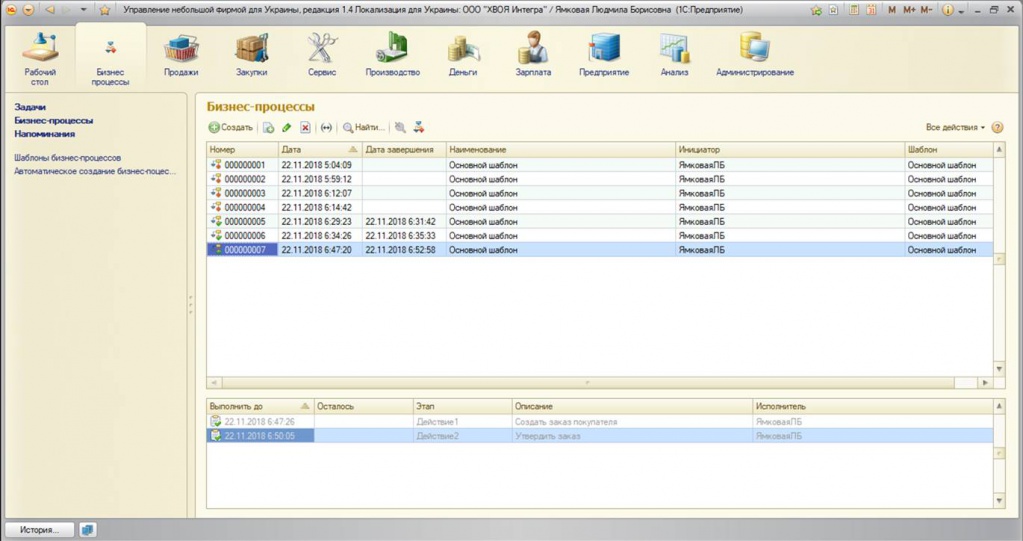Click the Этап column header
The image size is (1023, 541).
tap(463, 406)
